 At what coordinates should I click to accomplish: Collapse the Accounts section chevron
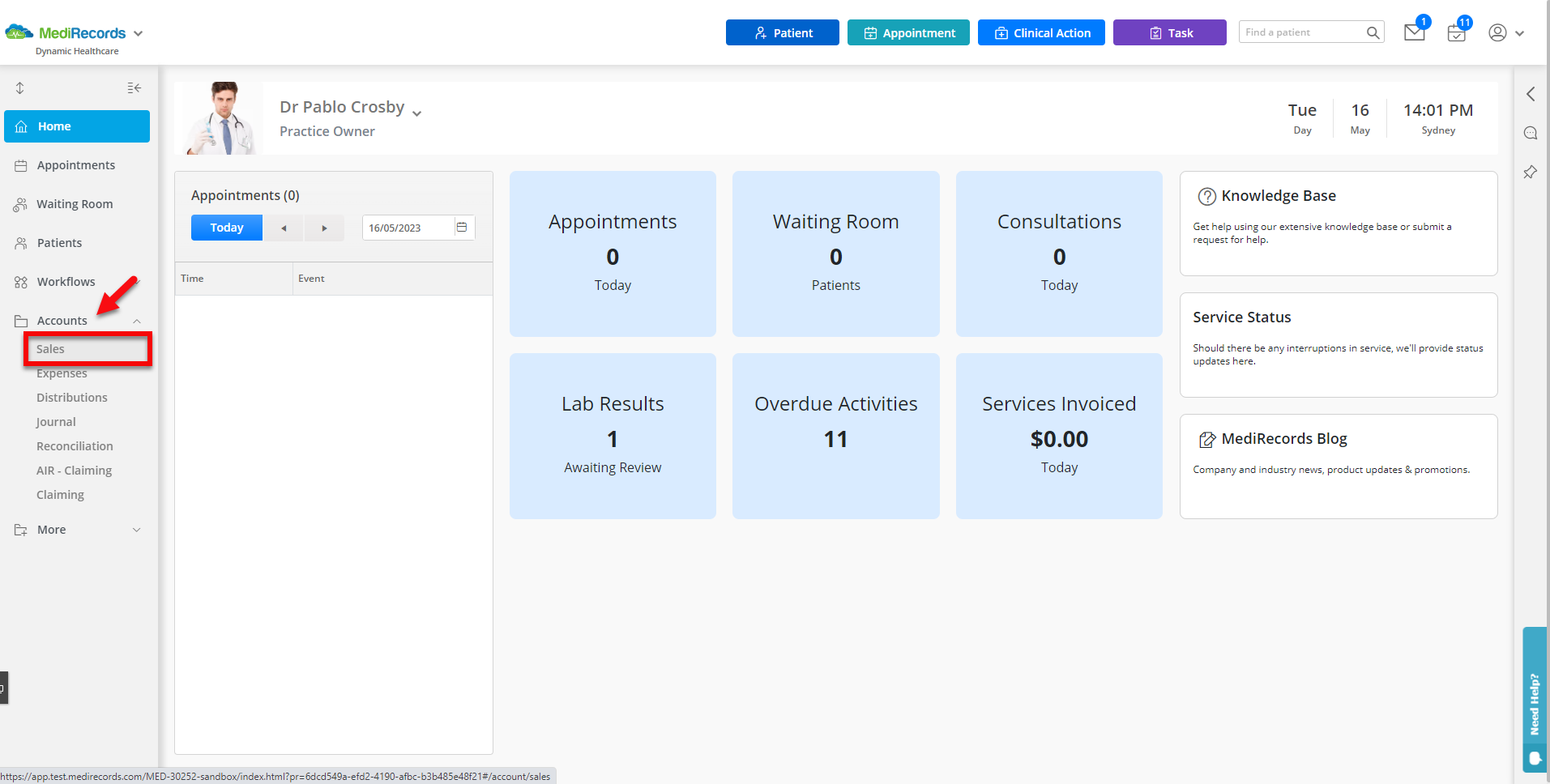point(137,322)
